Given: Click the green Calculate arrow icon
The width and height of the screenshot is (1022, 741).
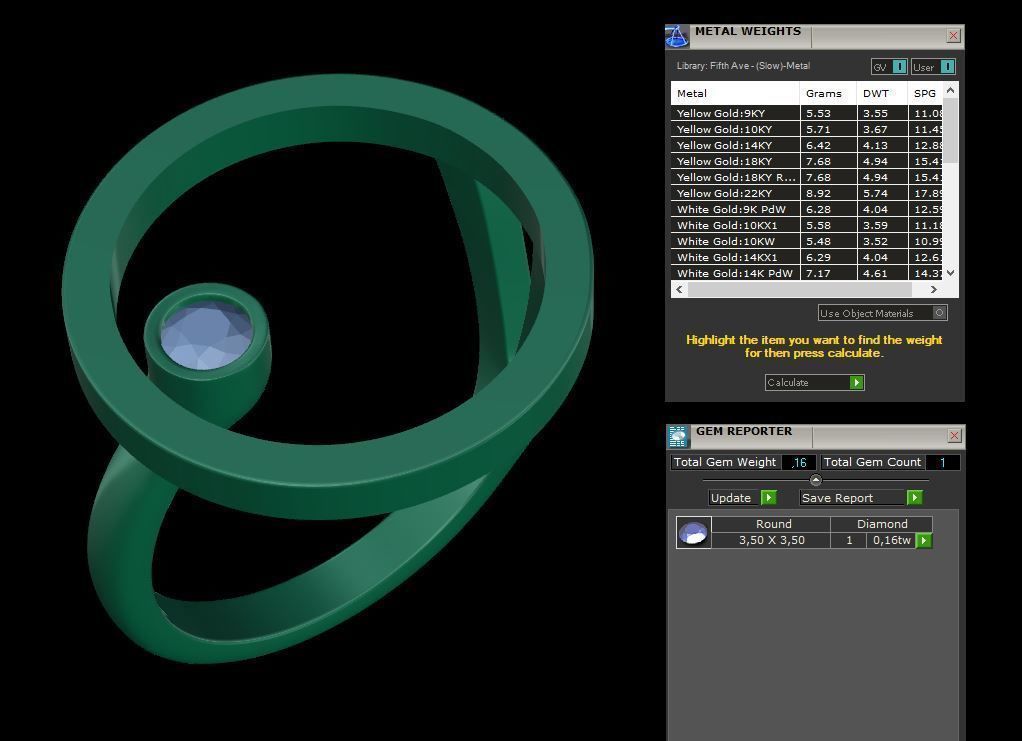Looking at the screenshot, I should [x=856, y=383].
